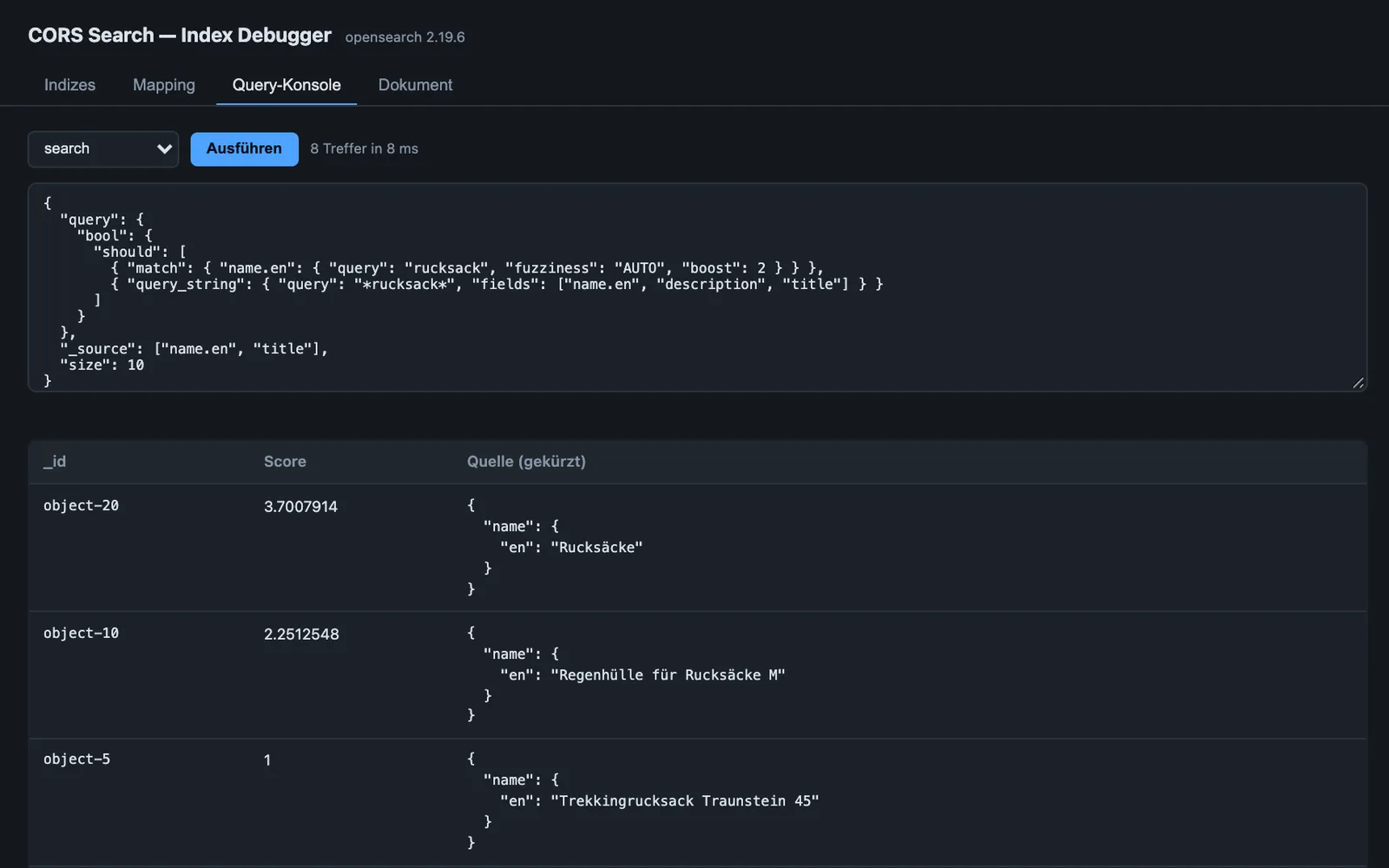This screenshot has width=1389, height=868.
Task: Click the Score column header
Action: [x=285, y=462]
